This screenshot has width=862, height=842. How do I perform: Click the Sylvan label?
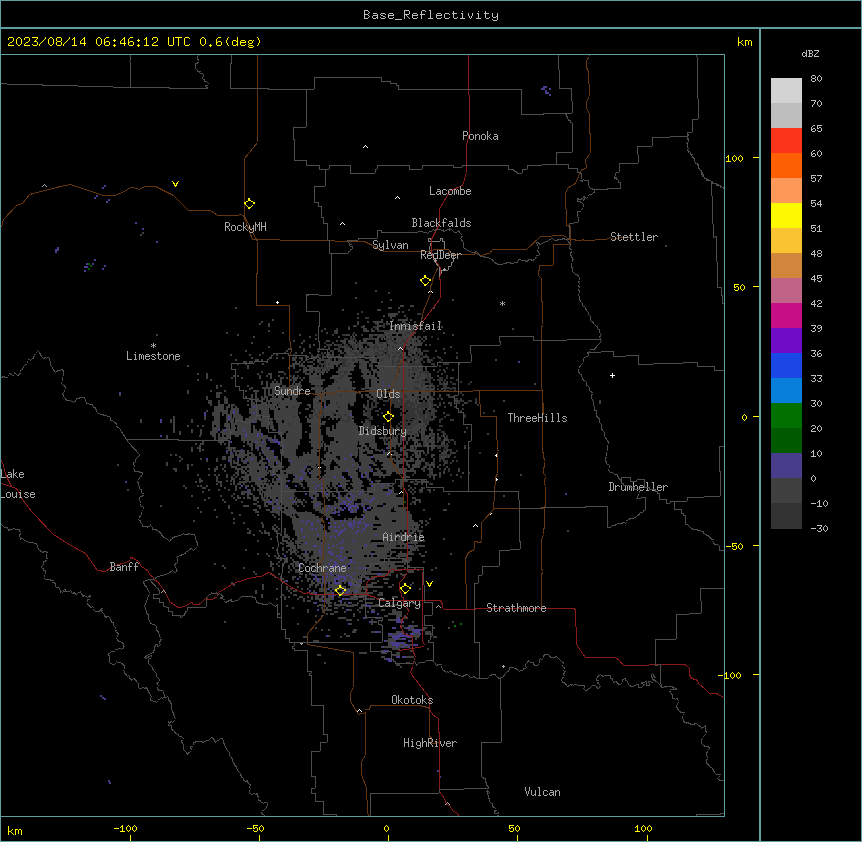coord(390,245)
